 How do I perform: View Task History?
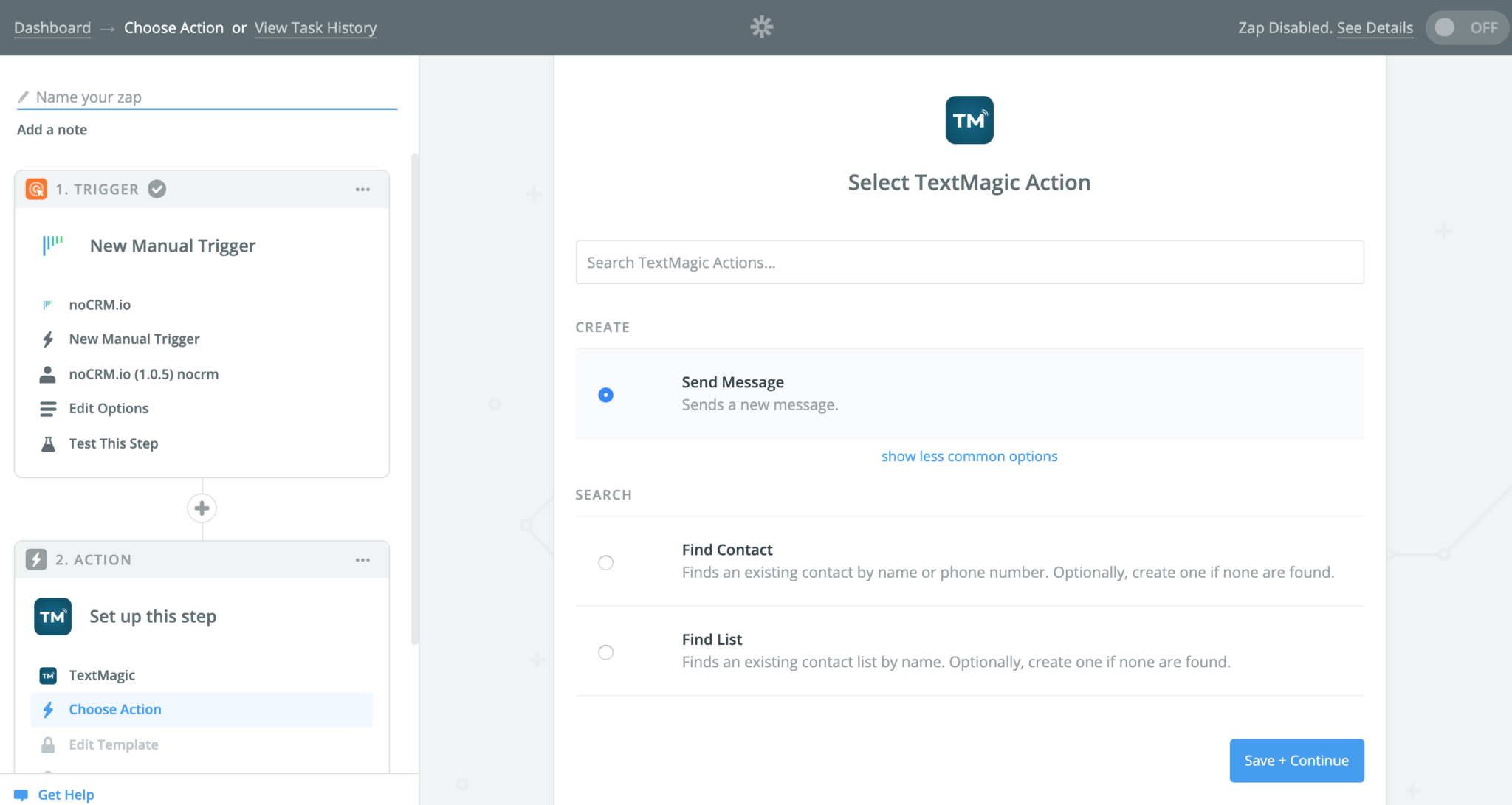(x=315, y=27)
